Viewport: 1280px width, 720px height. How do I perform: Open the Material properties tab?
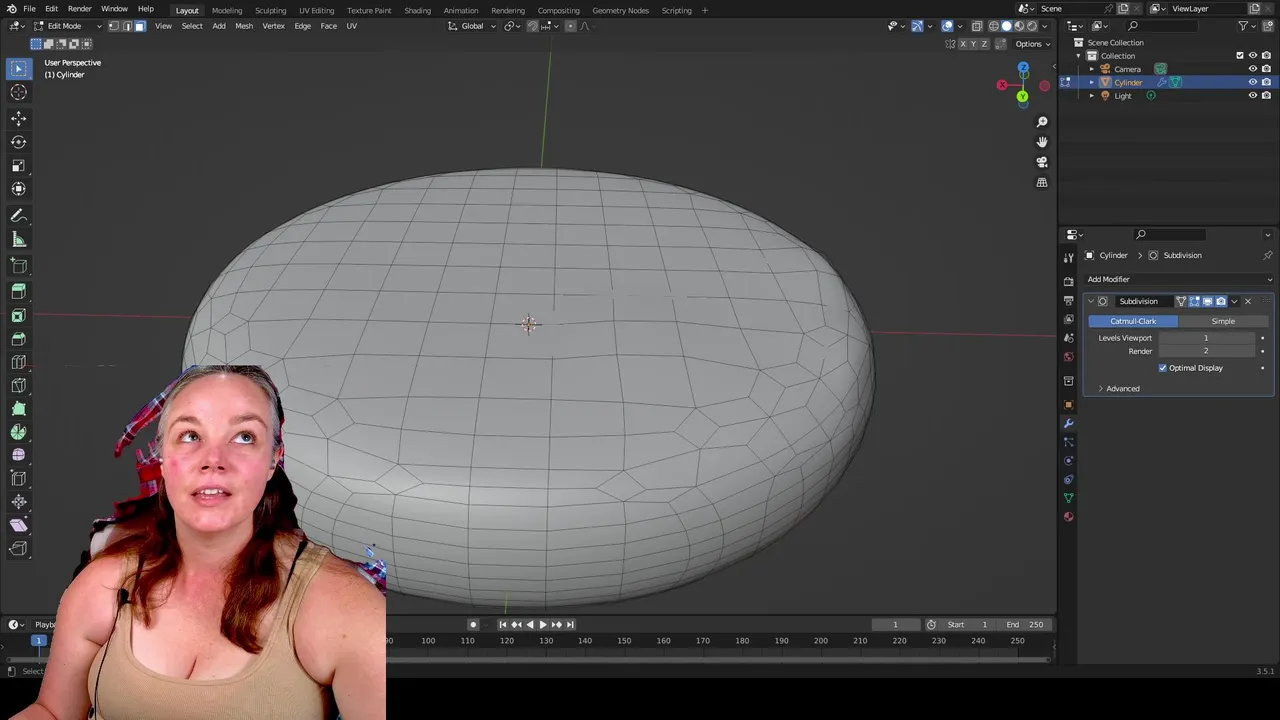[1068, 517]
